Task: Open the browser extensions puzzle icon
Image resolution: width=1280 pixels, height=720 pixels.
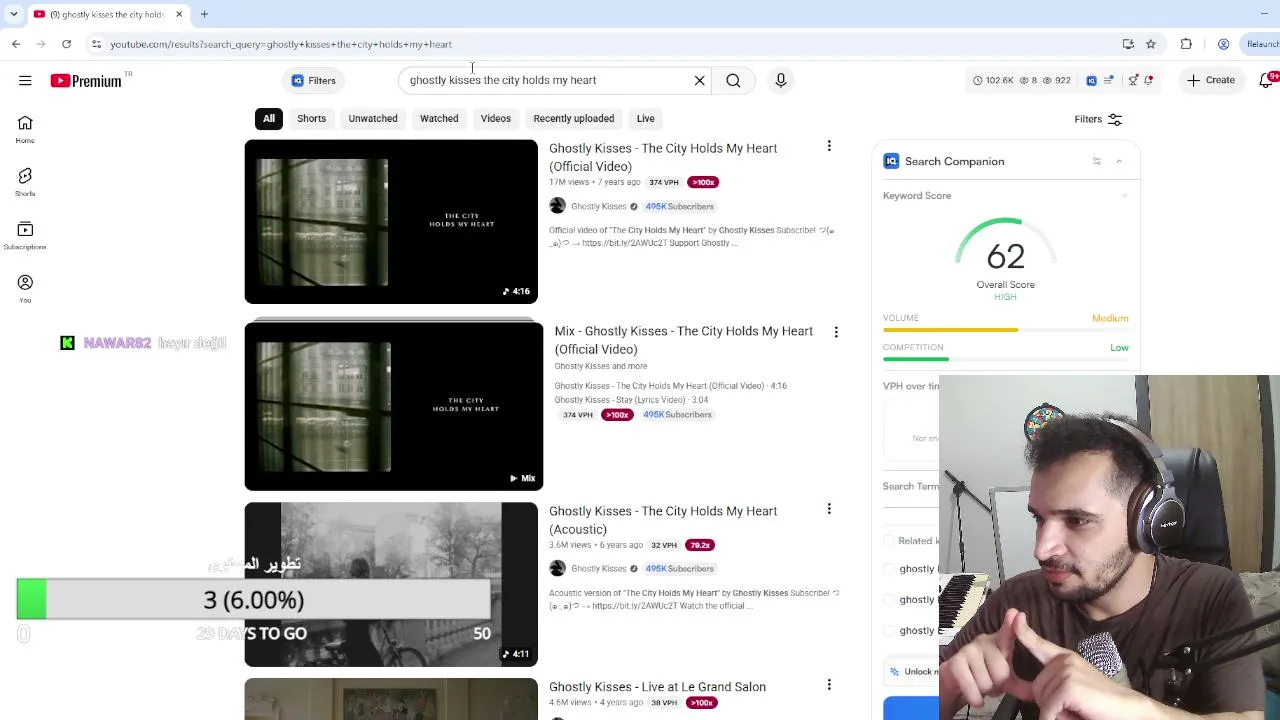Action: [1186, 44]
